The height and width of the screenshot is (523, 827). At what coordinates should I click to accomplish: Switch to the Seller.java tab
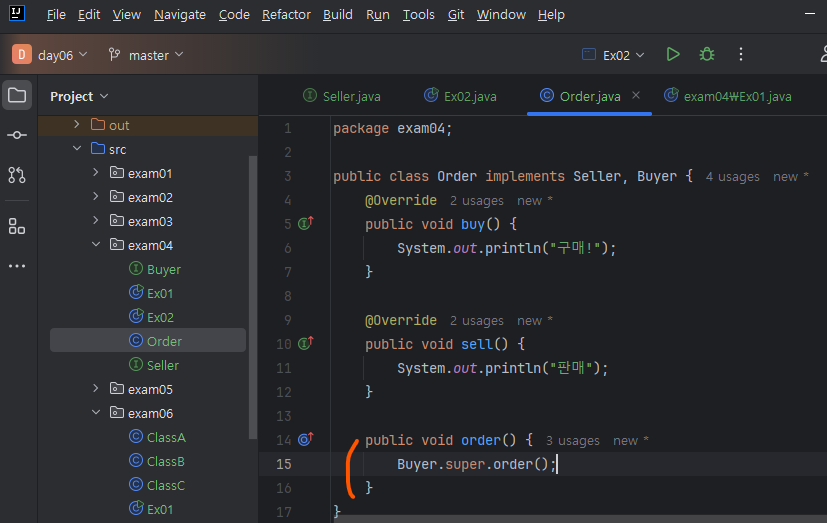(x=342, y=96)
